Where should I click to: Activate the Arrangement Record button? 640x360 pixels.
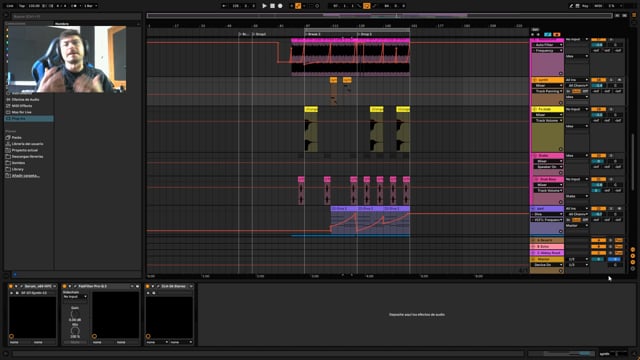click(x=280, y=6)
